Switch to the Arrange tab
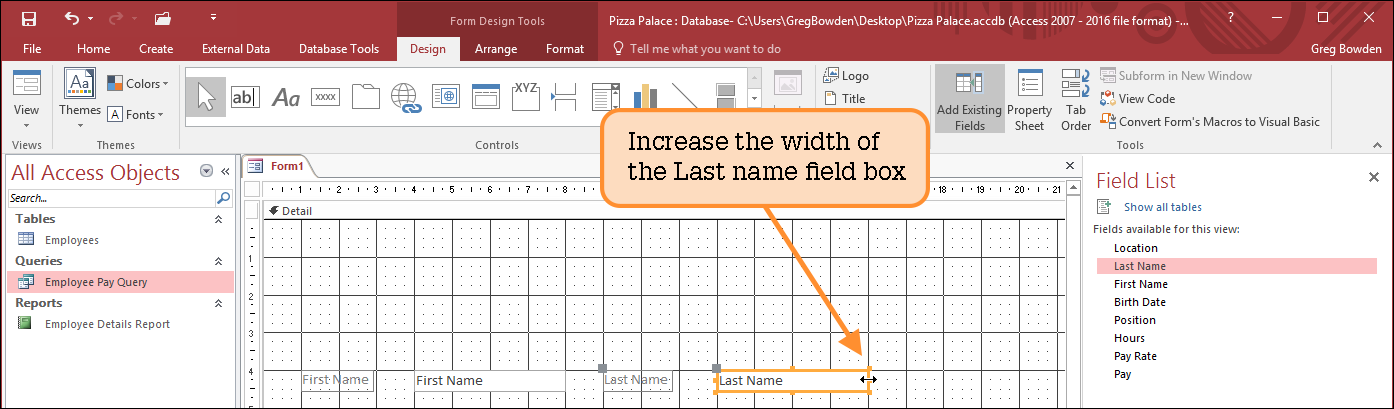This screenshot has width=1394, height=409. tap(496, 48)
